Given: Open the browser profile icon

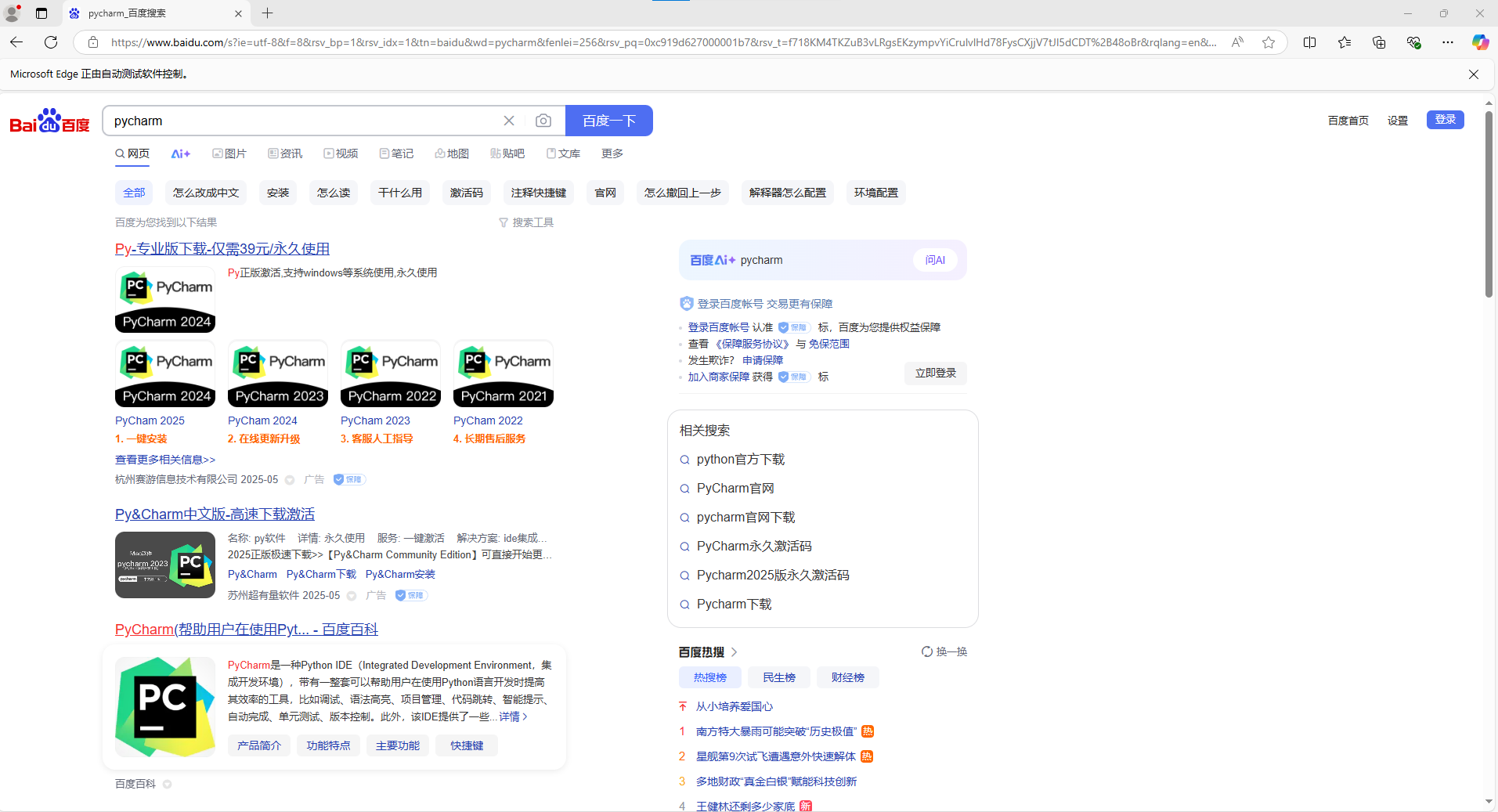Looking at the screenshot, I should pos(13,13).
